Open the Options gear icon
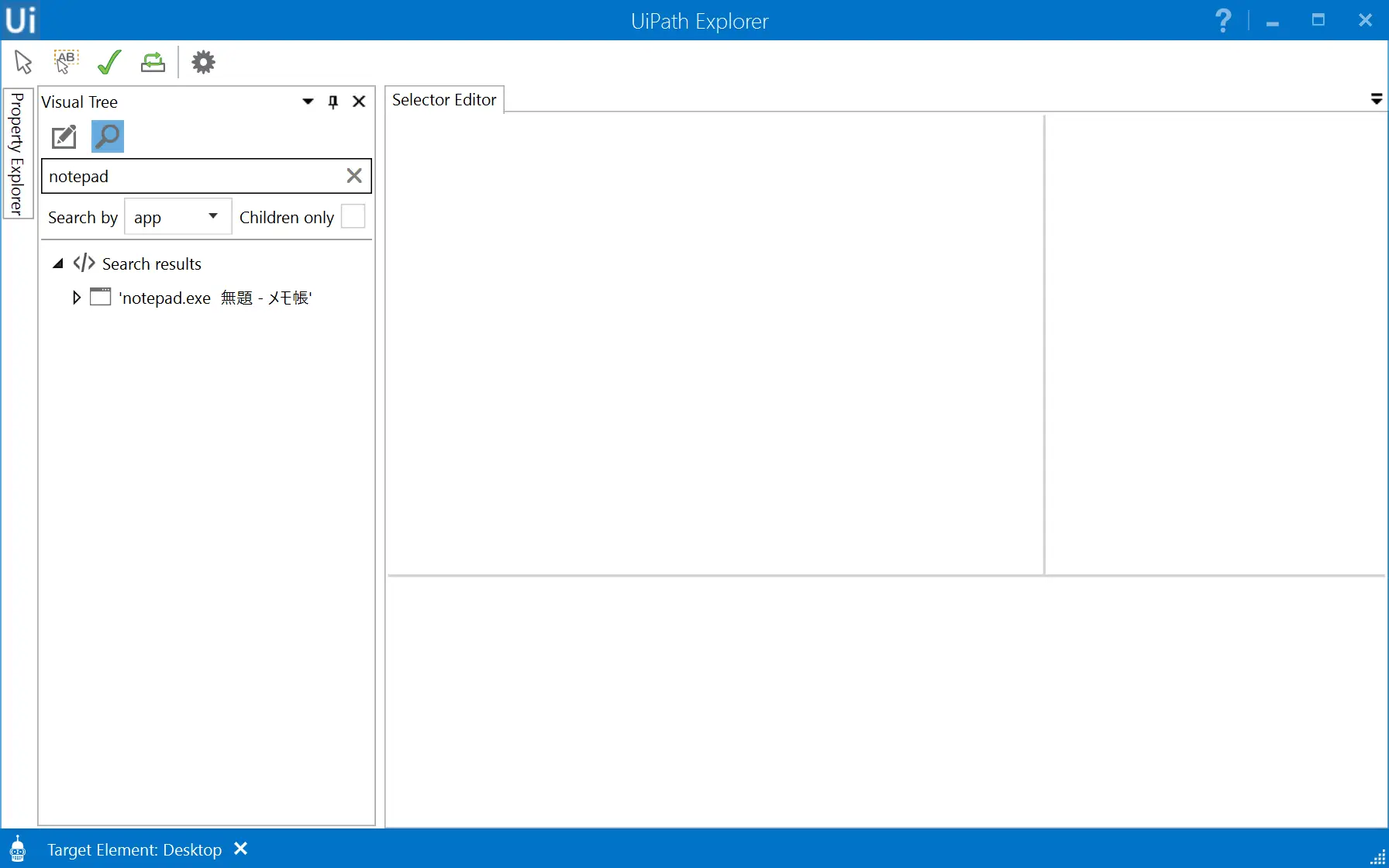Screen dimensions: 1389x868 click(x=203, y=62)
